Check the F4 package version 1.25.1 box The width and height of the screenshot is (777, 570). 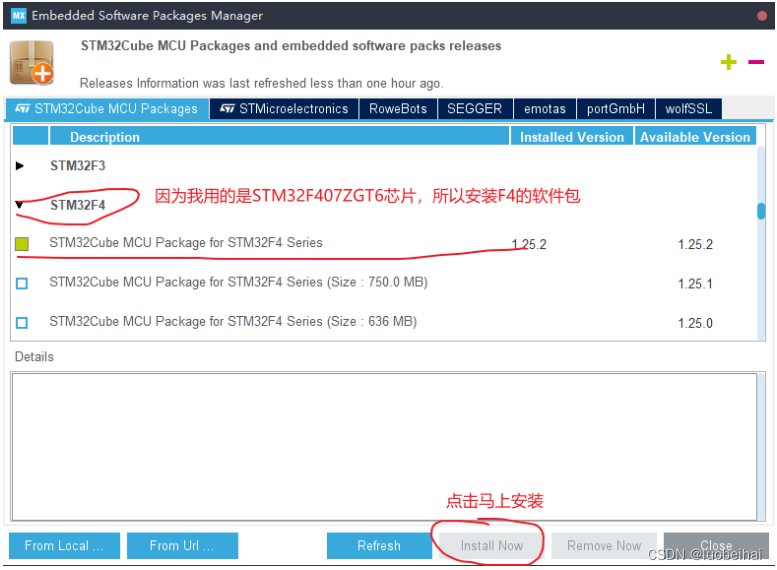(x=22, y=284)
